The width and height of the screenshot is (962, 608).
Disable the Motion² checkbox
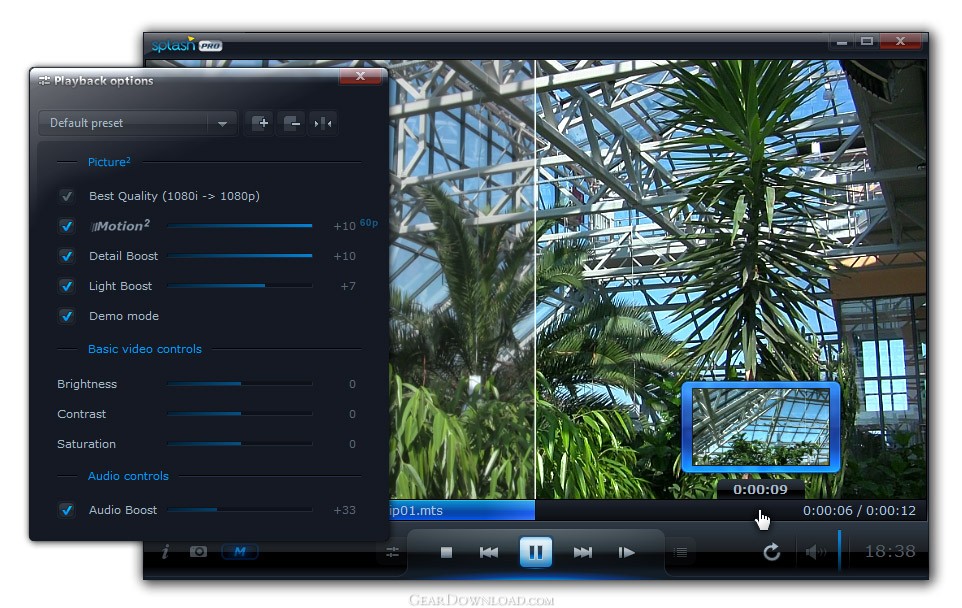(66, 226)
